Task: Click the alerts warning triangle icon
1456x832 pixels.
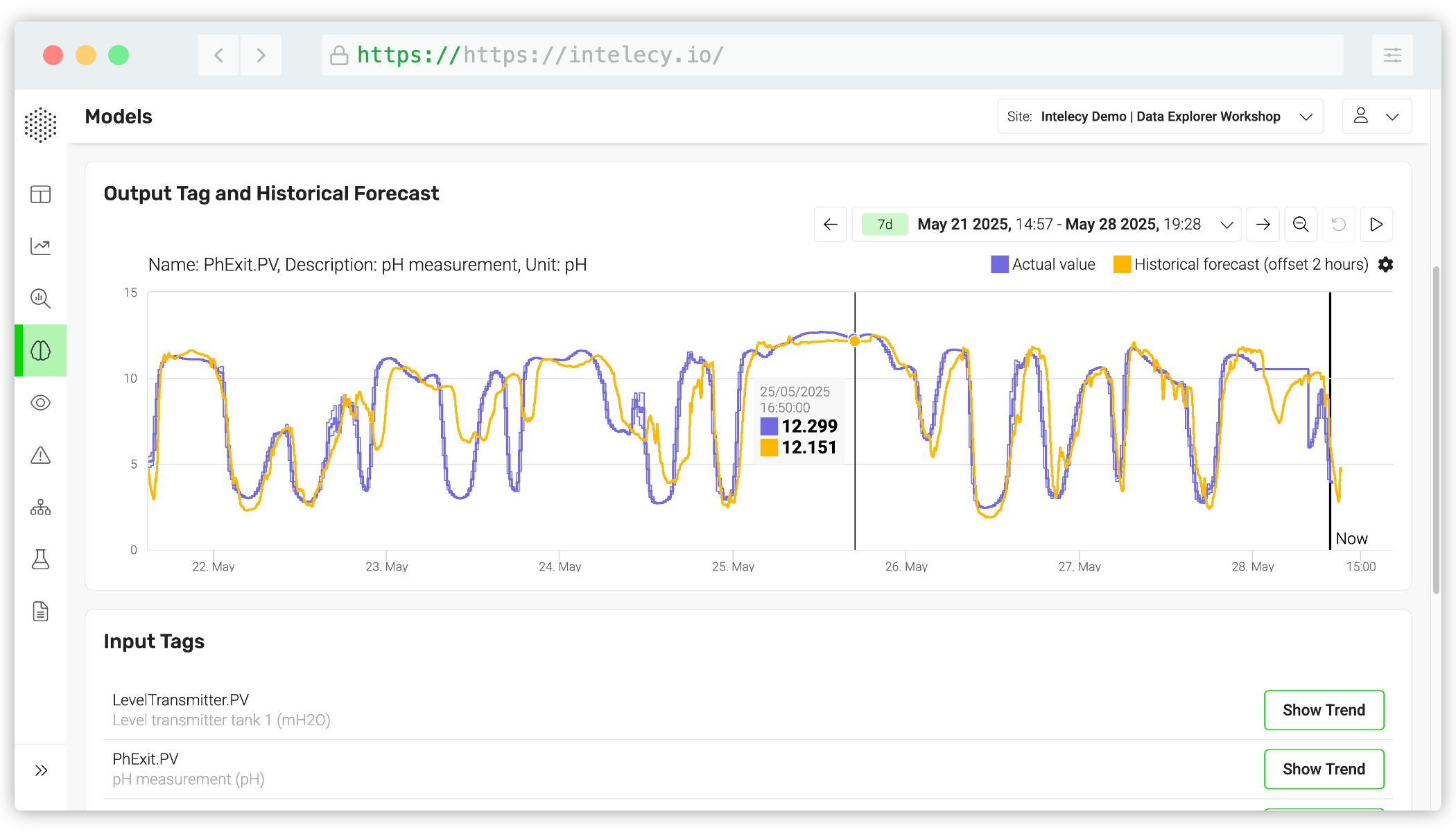Action: pos(41,456)
